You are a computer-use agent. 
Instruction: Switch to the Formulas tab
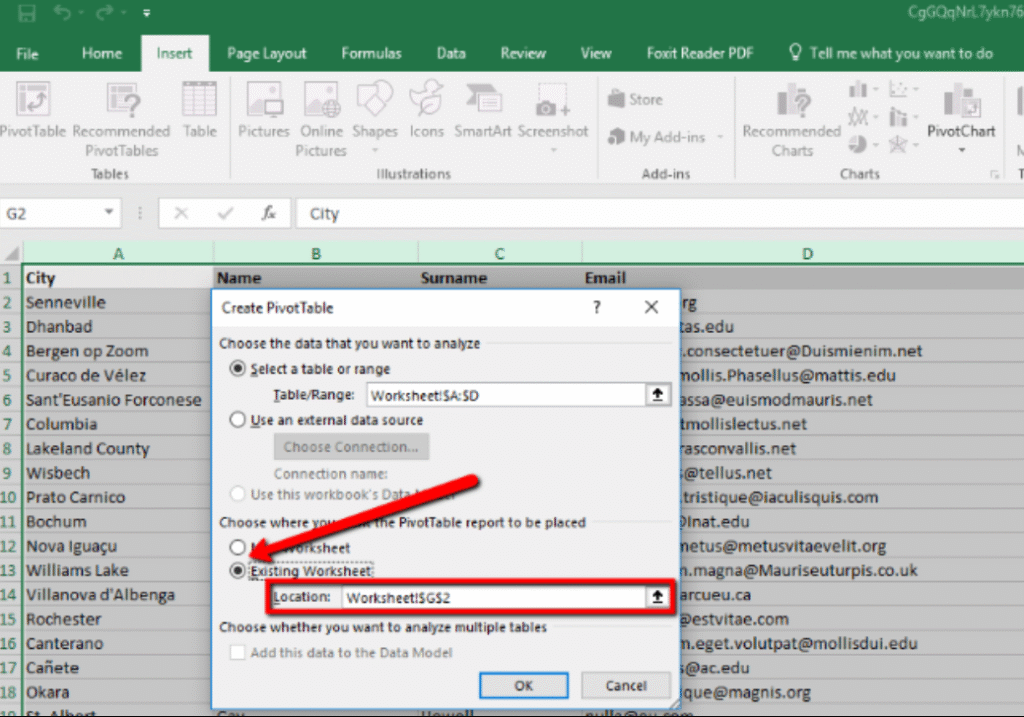click(x=371, y=54)
